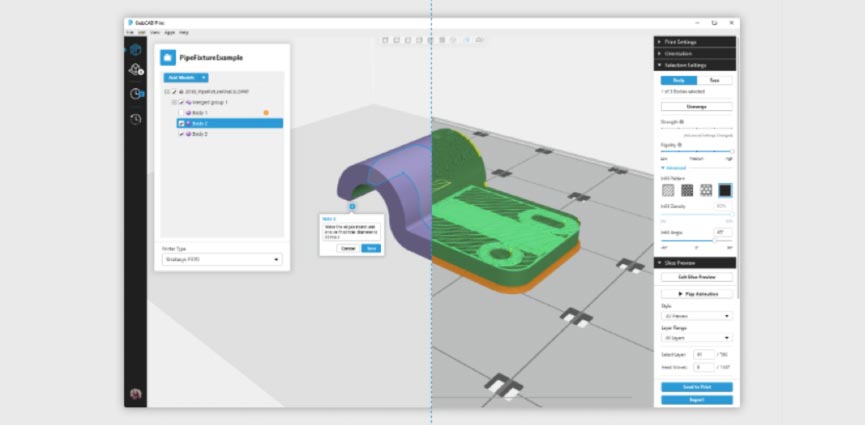Screen dimensions: 865x425
Task: Switch to the Face tab
Action: click(x=714, y=80)
